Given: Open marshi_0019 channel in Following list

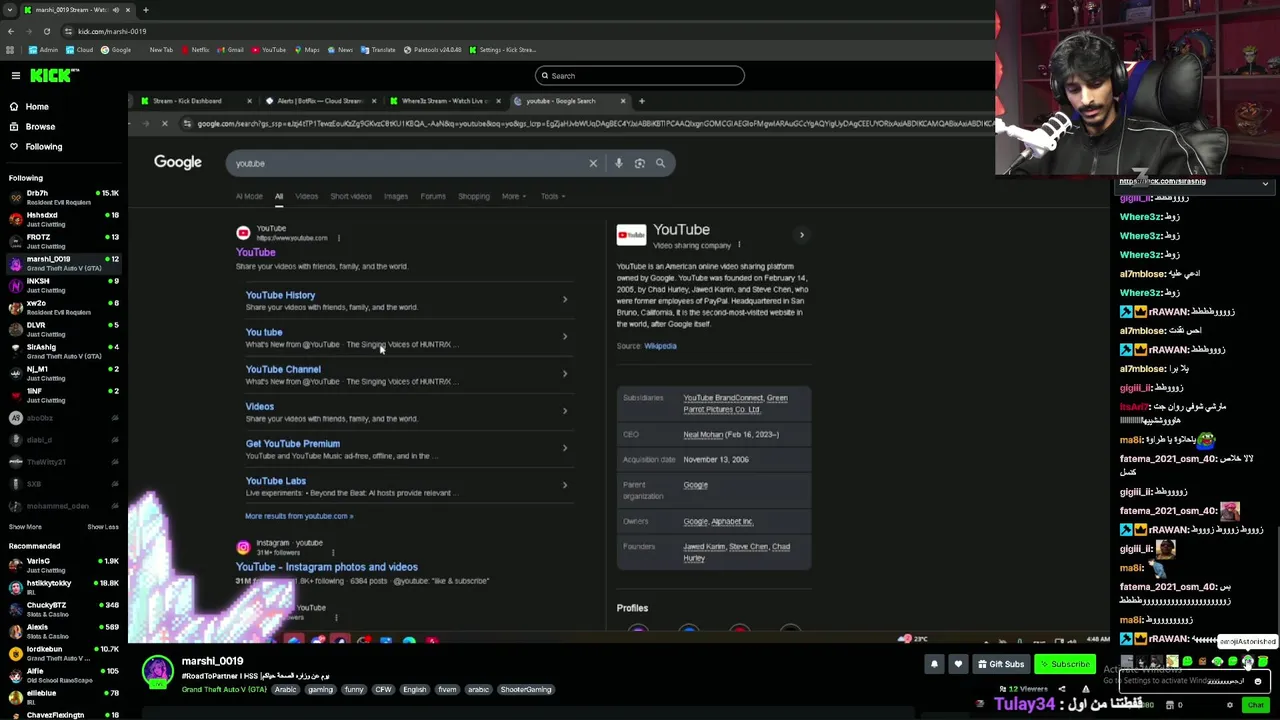Looking at the screenshot, I should [x=62, y=263].
